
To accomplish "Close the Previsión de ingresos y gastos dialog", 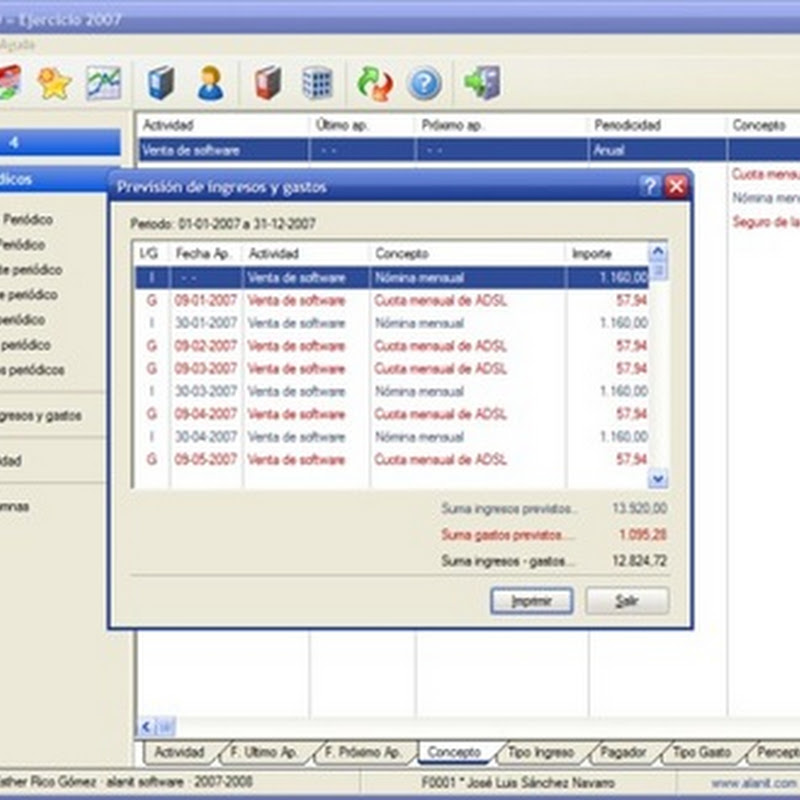I will click(x=677, y=186).
